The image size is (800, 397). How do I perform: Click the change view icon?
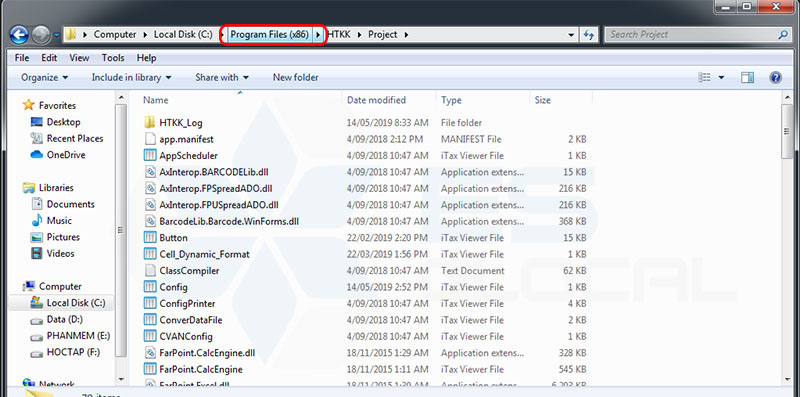[705, 78]
